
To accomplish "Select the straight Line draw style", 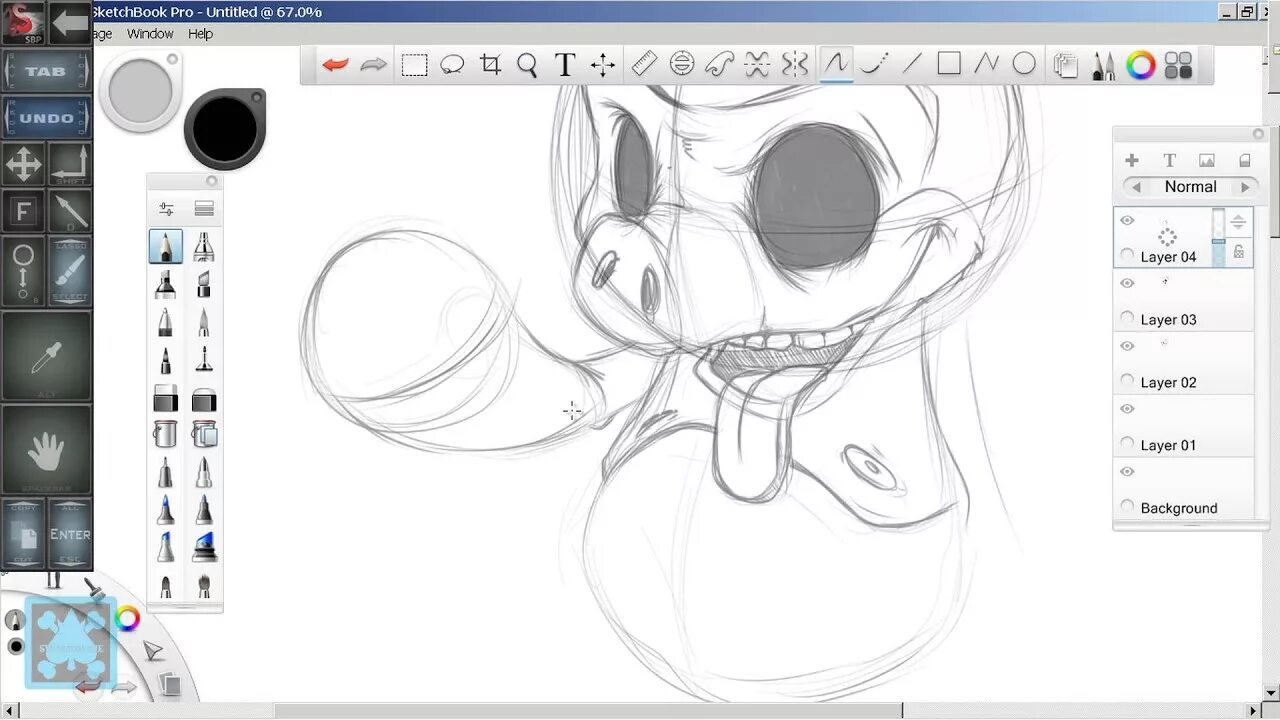I will [911, 65].
